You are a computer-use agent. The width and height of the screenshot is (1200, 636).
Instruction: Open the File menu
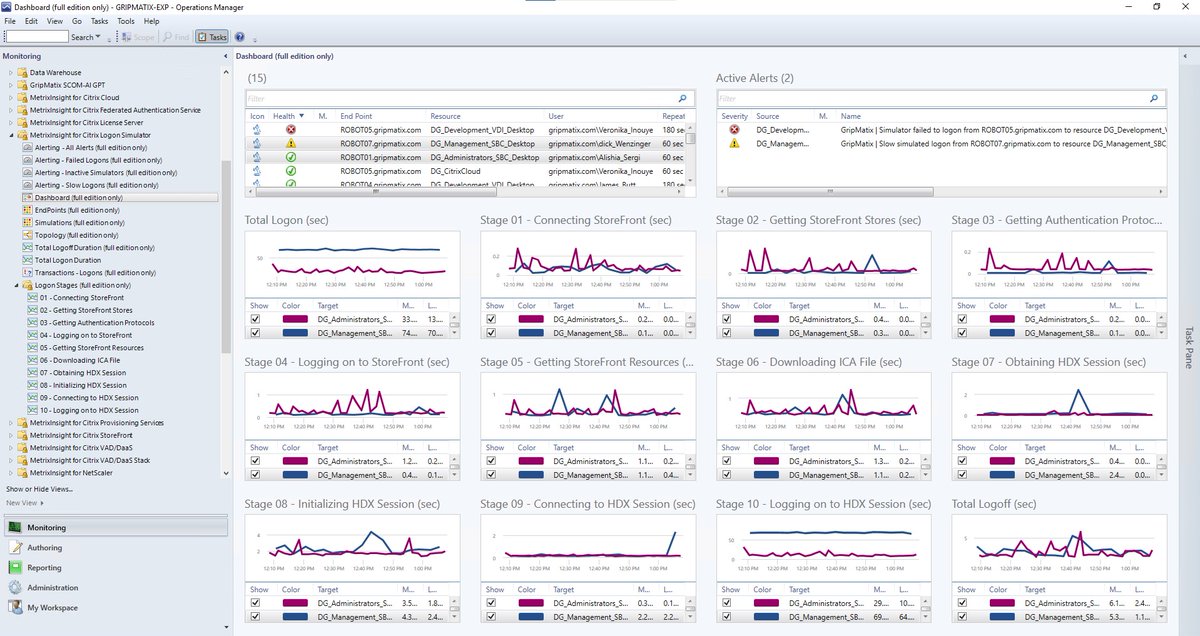[10, 20]
